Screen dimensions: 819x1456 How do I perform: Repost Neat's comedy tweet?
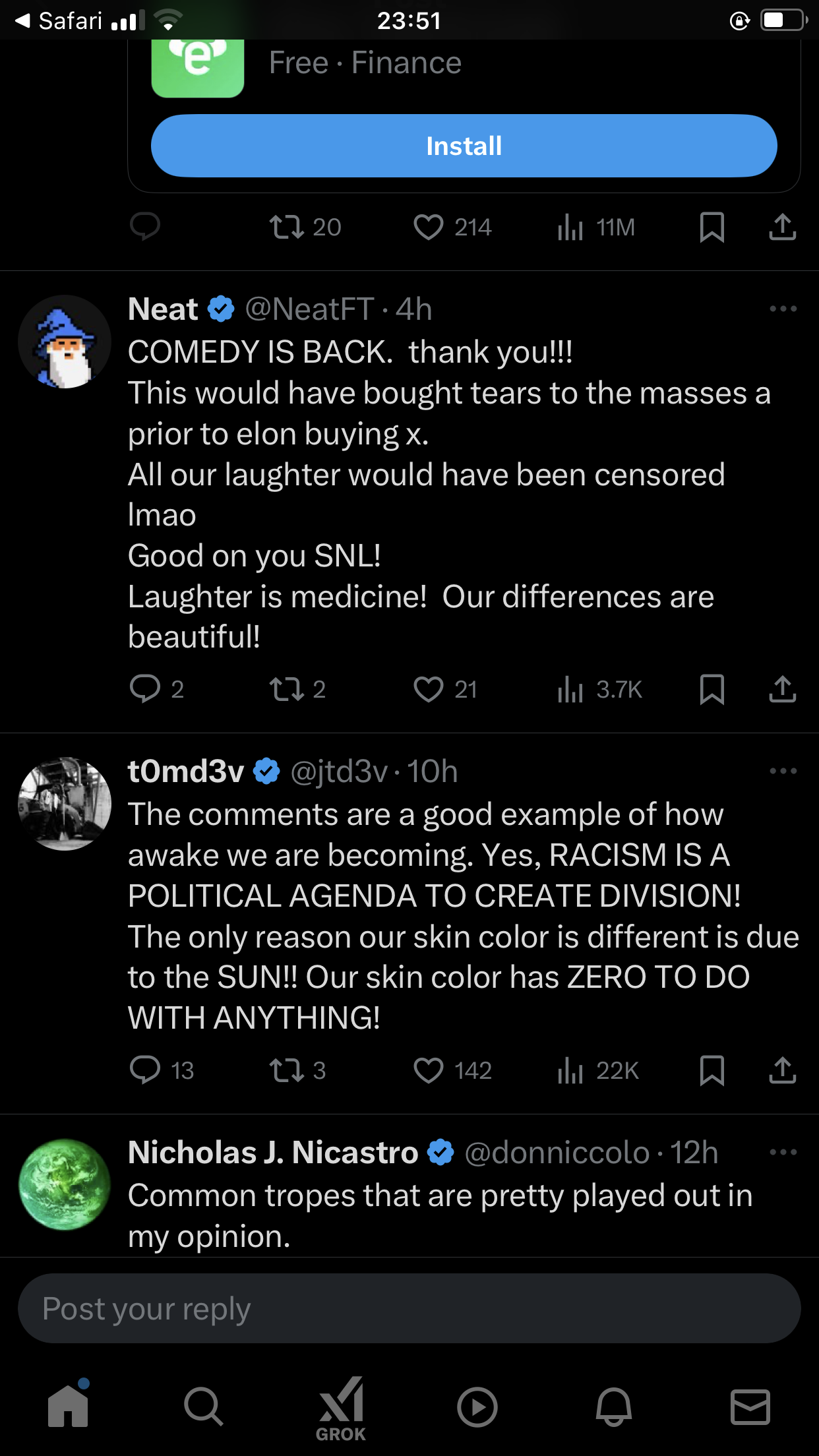(x=287, y=689)
